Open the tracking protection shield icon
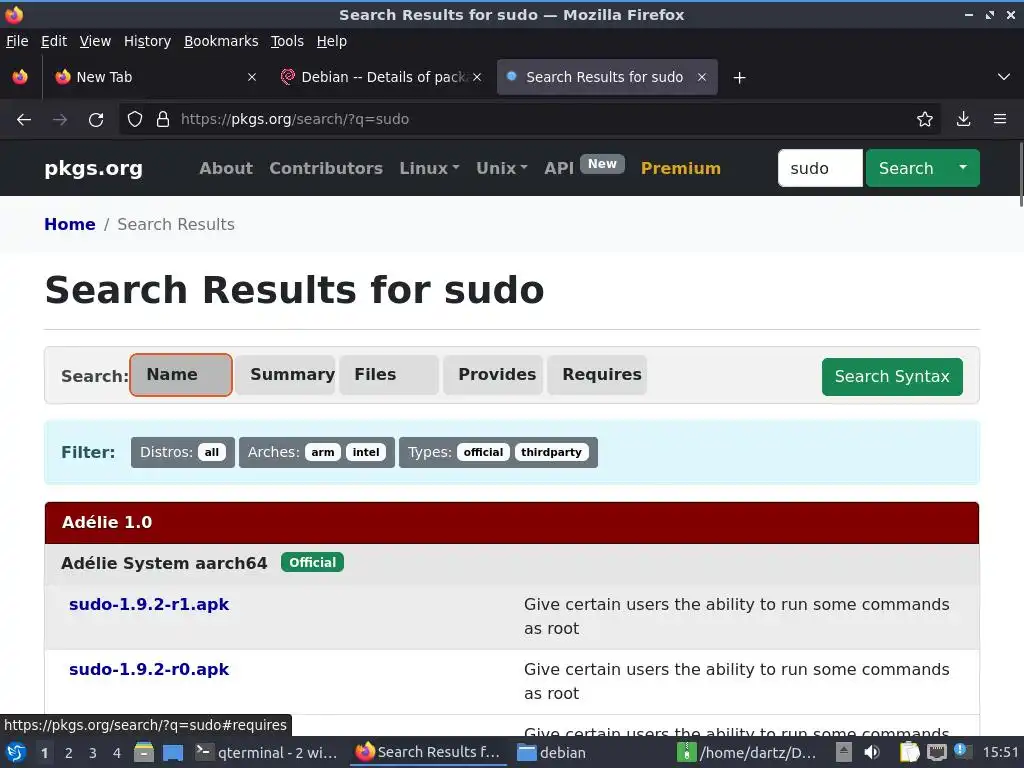The height and width of the screenshot is (768, 1024). point(135,120)
